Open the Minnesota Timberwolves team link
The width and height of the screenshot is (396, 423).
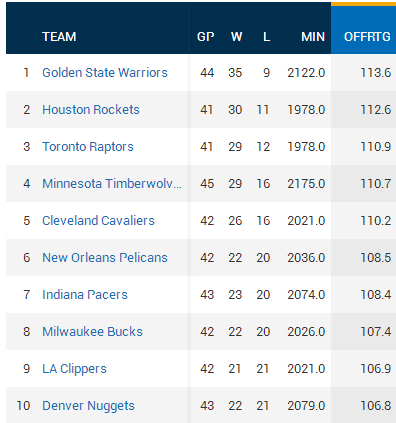pyautogui.click(x=112, y=184)
